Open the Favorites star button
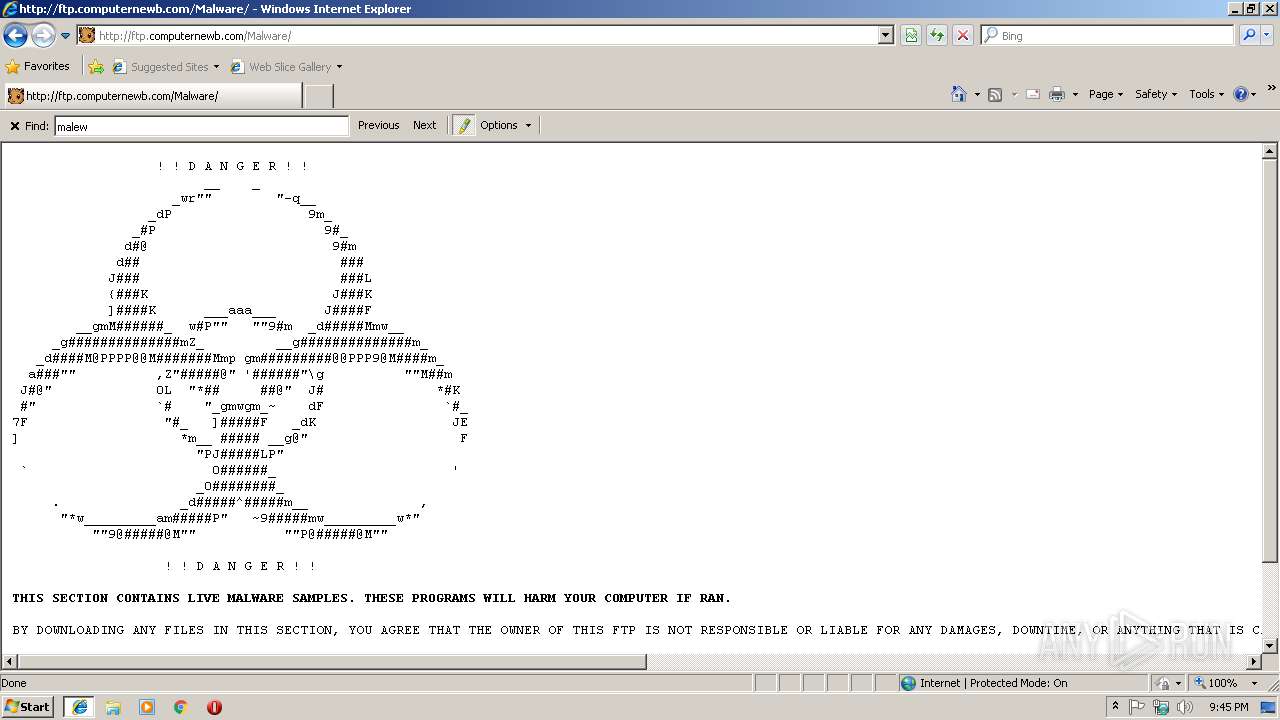Viewport: 1280px width, 720px height. coord(38,67)
